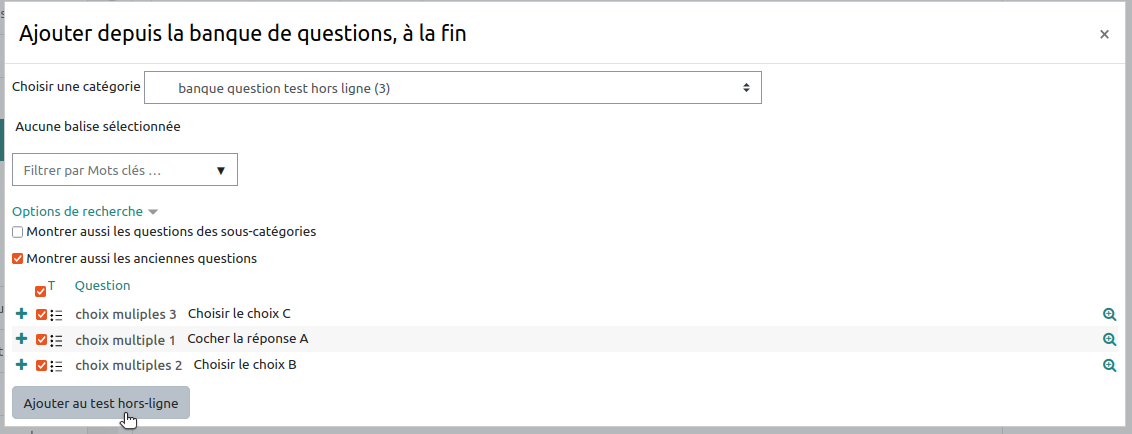The image size is (1132, 434).
Task: Preview question choix multiple 1 with magnifier
Action: tap(1109, 340)
